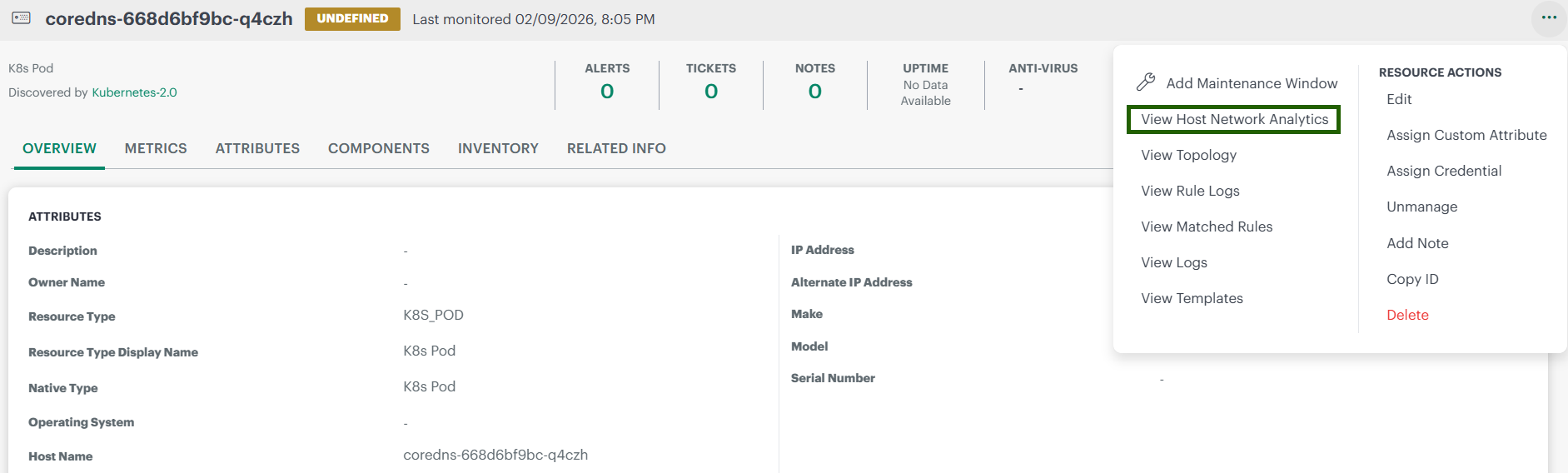Click Edit under Resource Actions
The image size is (1568, 473).
tap(1399, 99)
